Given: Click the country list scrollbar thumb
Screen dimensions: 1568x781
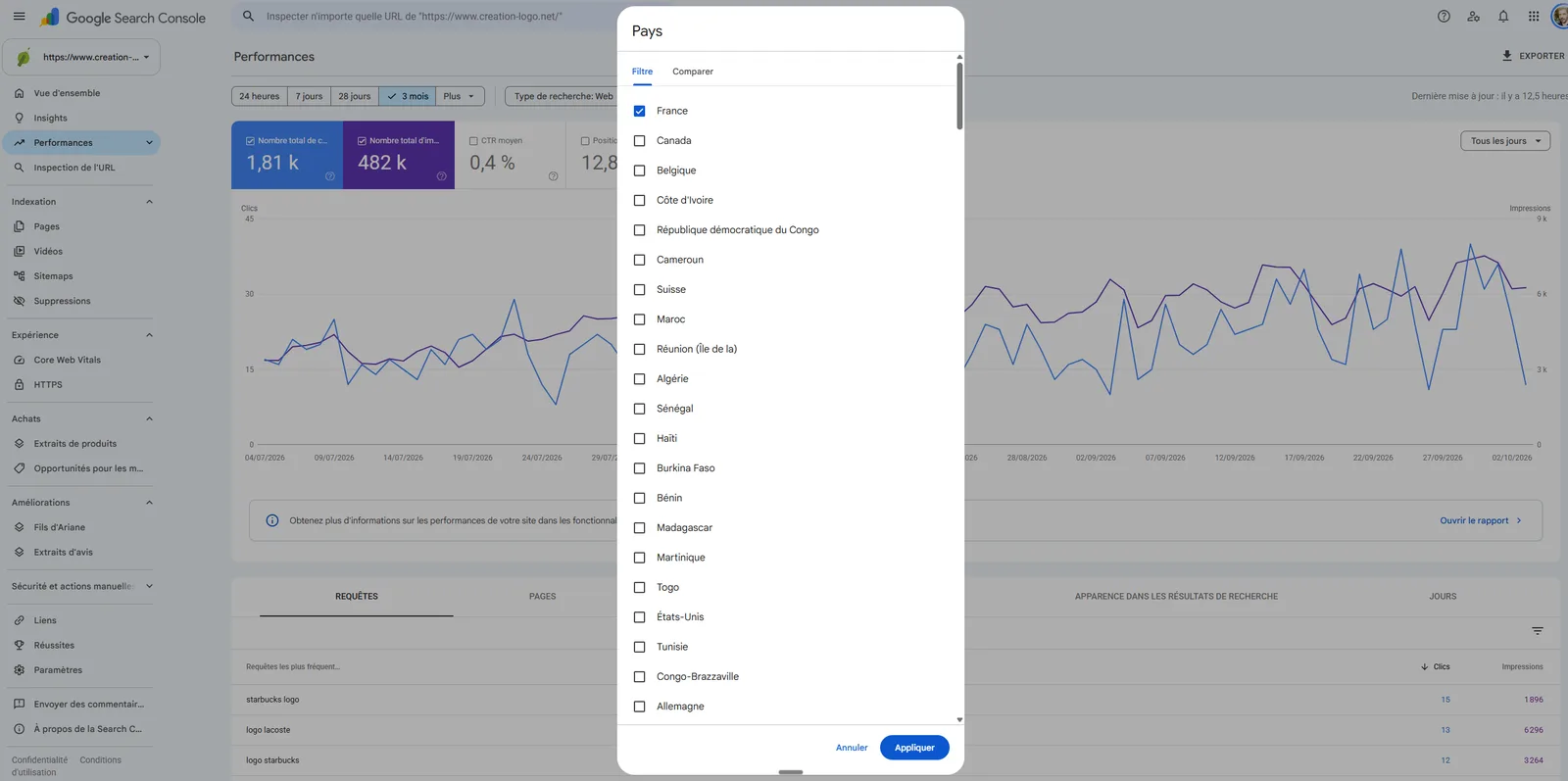Looking at the screenshot, I should click(959, 96).
